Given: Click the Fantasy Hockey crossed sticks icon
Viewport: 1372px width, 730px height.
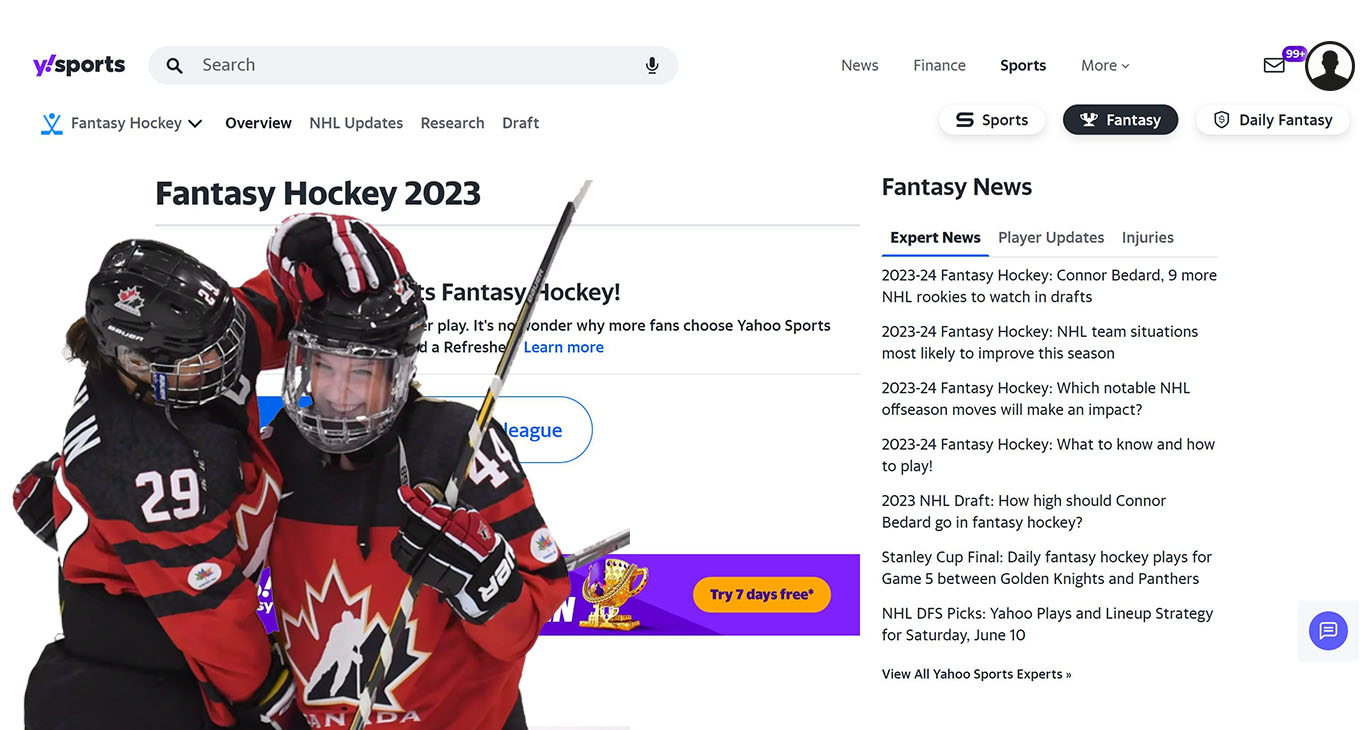Looking at the screenshot, I should (52, 123).
